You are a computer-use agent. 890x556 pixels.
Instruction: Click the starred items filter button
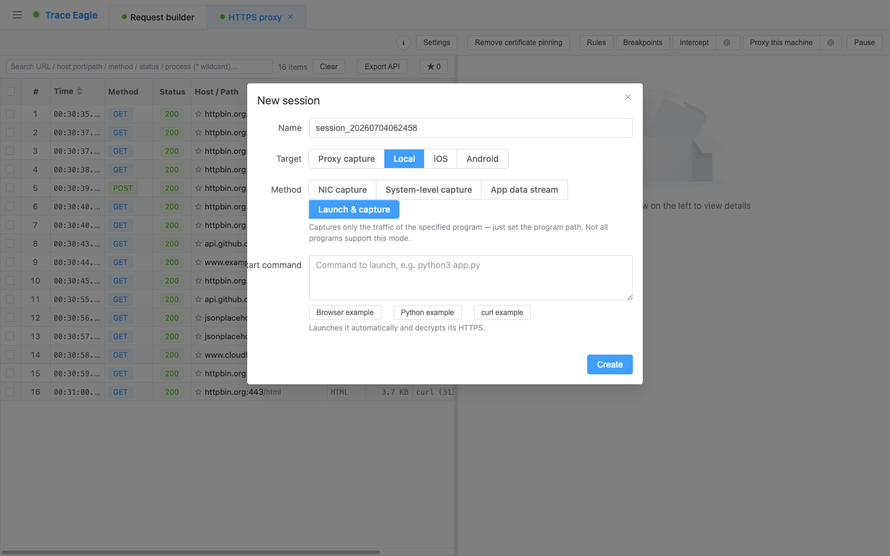click(x=434, y=66)
